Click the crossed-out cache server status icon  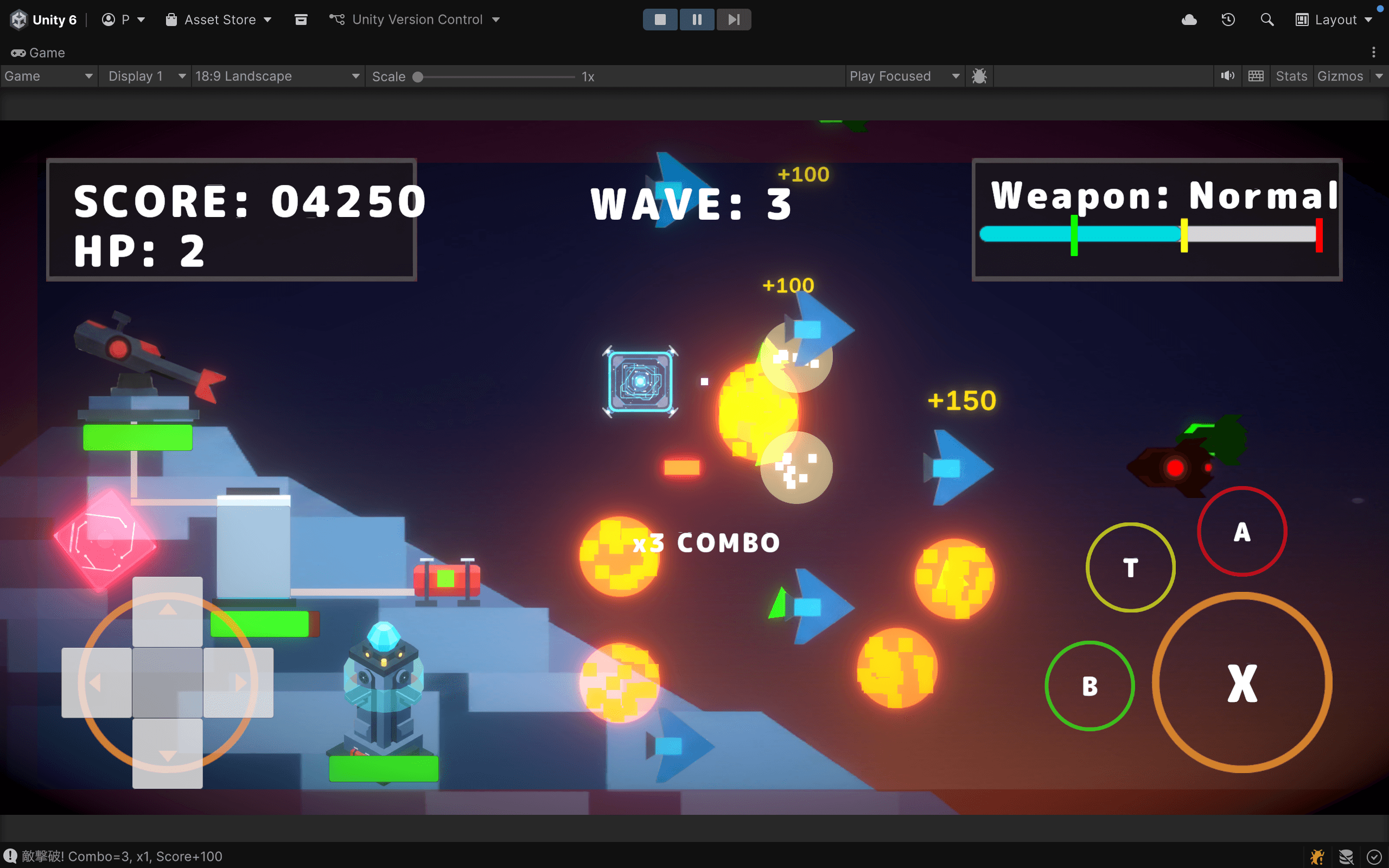pos(1346,857)
